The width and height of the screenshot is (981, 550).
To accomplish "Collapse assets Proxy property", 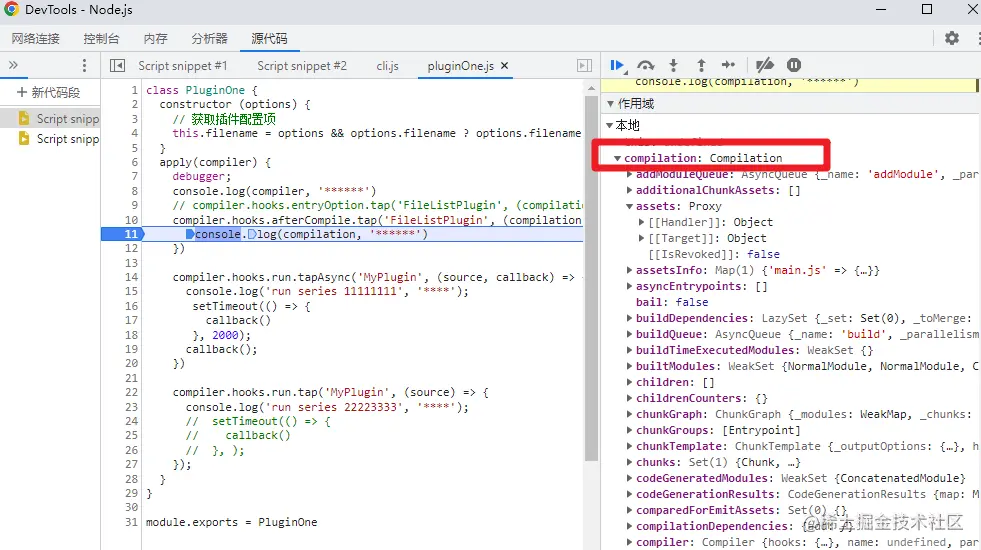I will [629, 206].
